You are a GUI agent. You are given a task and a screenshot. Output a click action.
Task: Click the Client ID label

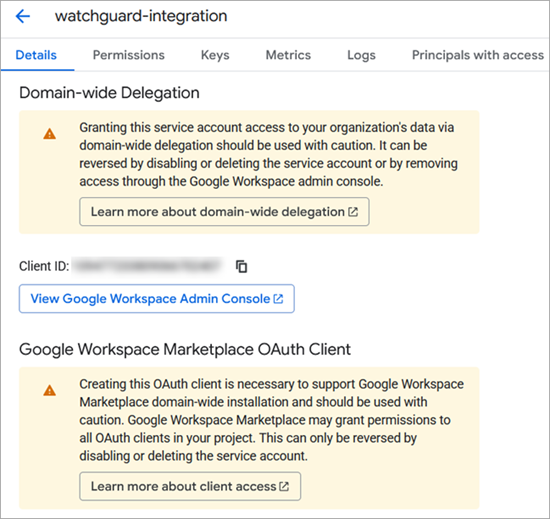click(x=45, y=266)
